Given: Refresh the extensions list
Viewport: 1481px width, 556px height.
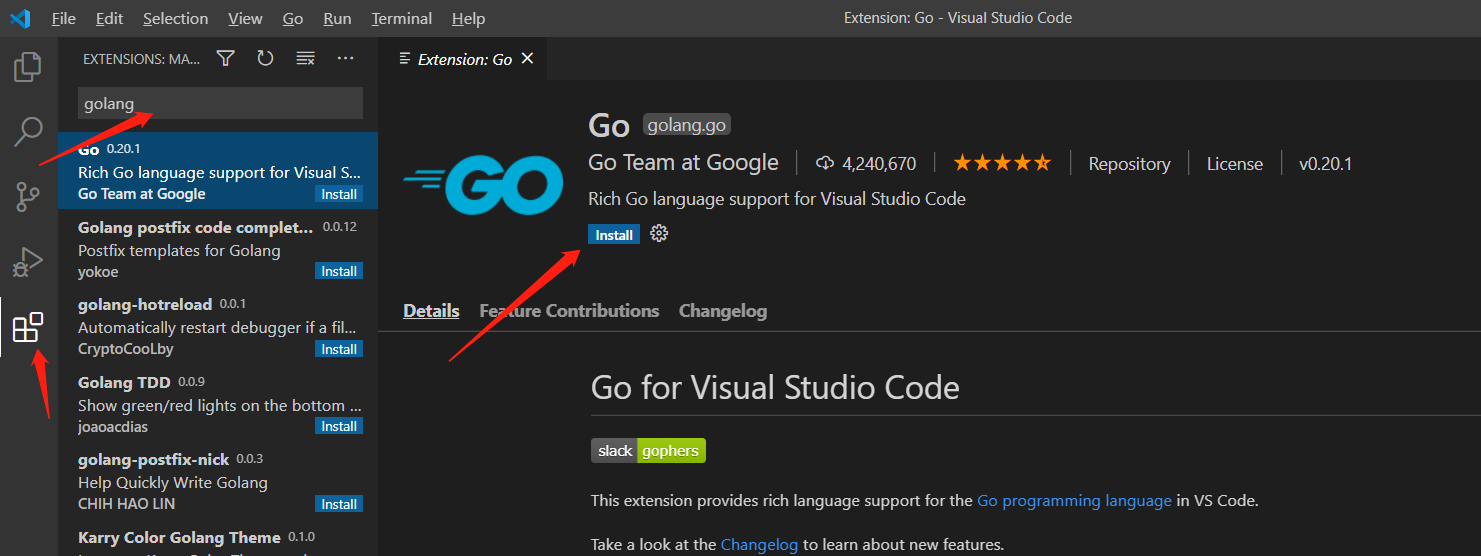Looking at the screenshot, I should click(x=265, y=59).
